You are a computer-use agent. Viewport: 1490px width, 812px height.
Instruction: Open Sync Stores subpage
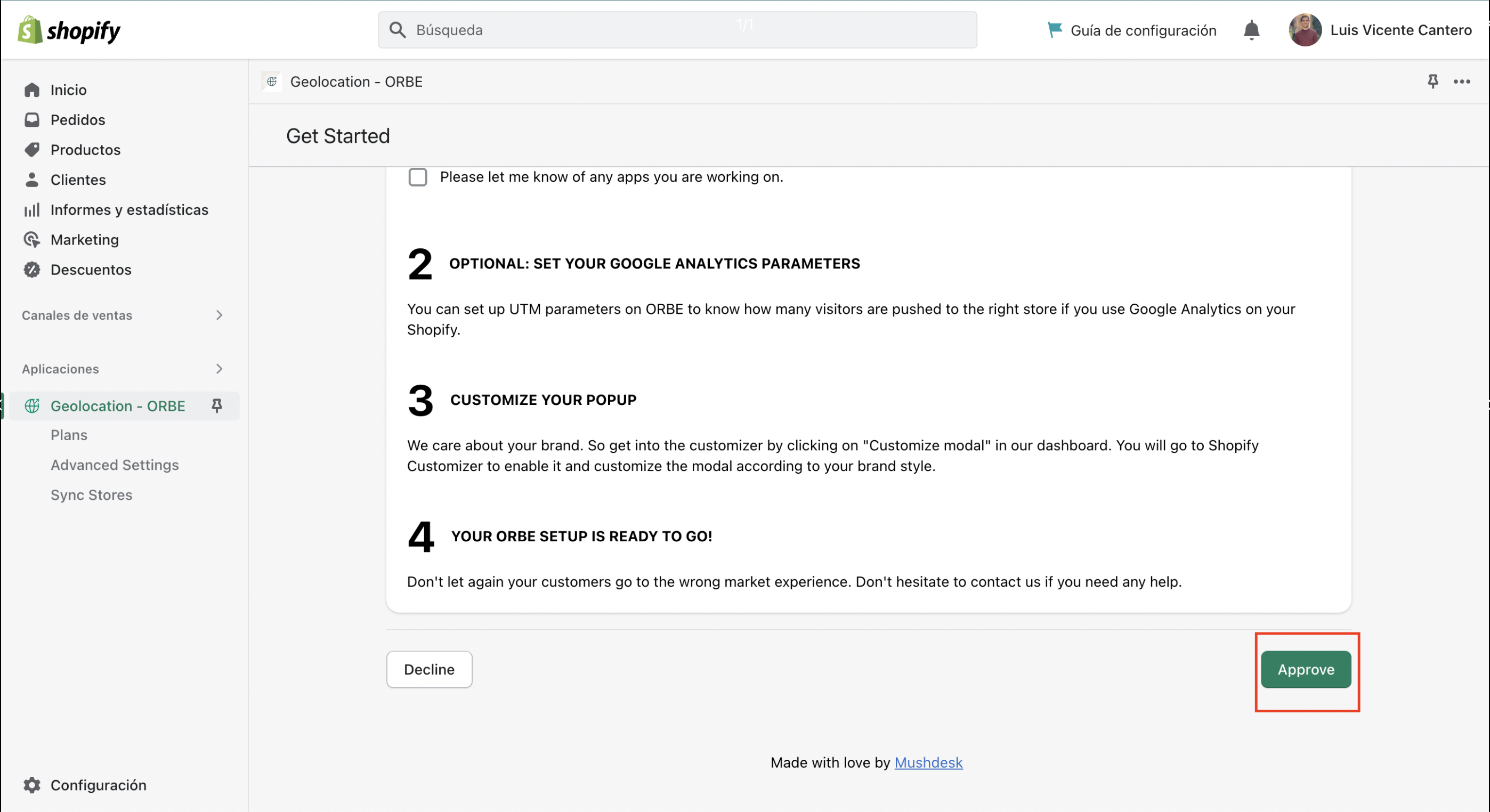91,495
